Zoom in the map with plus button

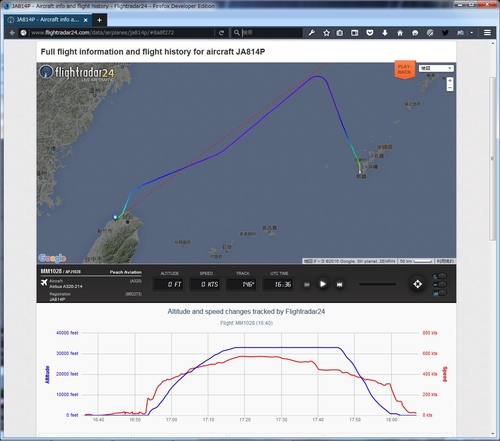click(450, 81)
